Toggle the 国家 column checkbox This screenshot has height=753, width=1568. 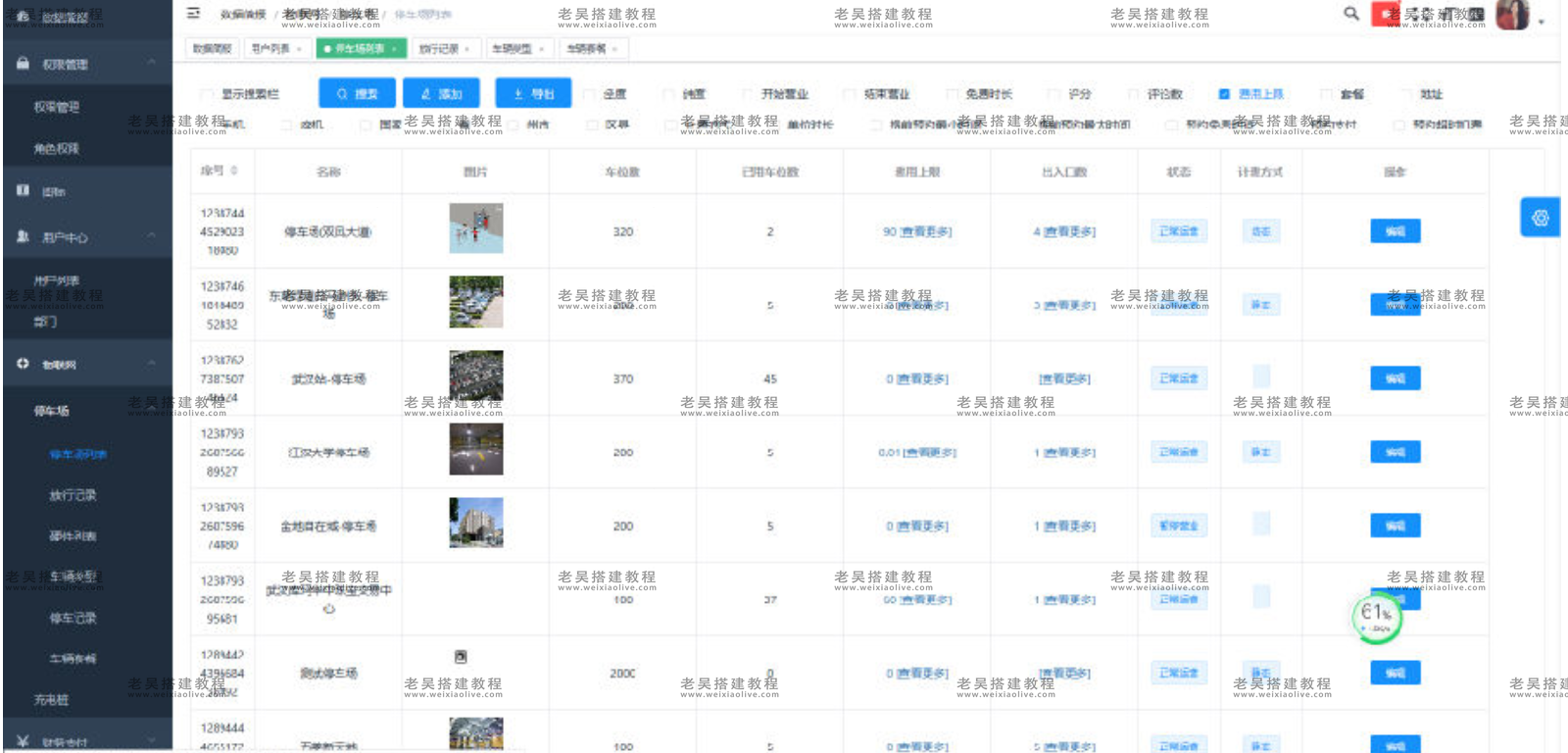(x=366, y=125)
